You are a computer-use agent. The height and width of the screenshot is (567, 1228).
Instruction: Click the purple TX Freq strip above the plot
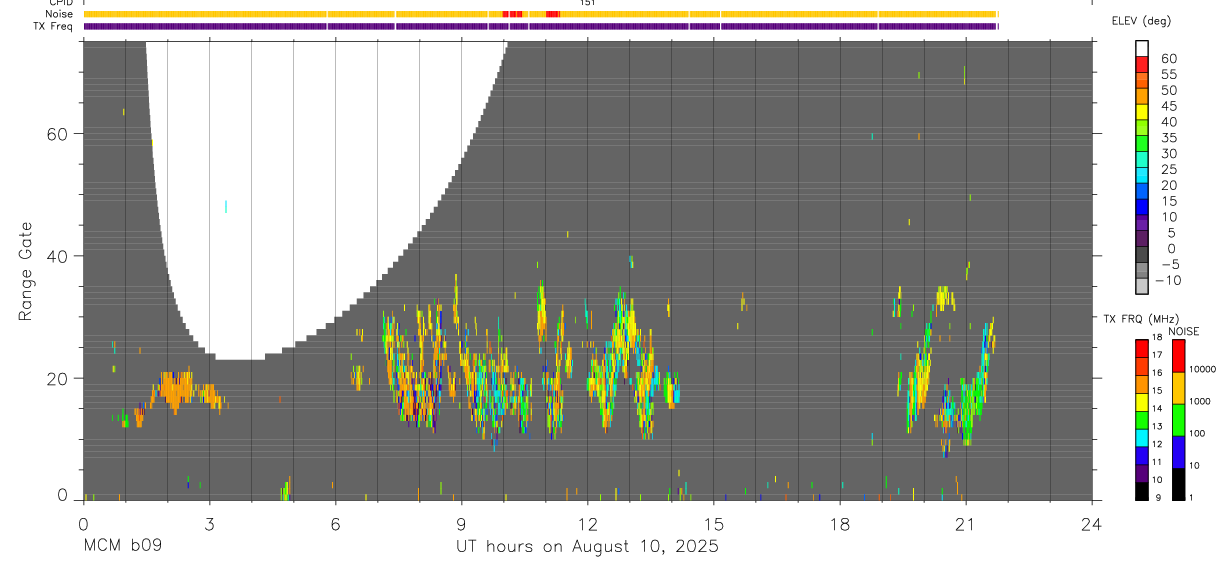[x=540, y=26]
